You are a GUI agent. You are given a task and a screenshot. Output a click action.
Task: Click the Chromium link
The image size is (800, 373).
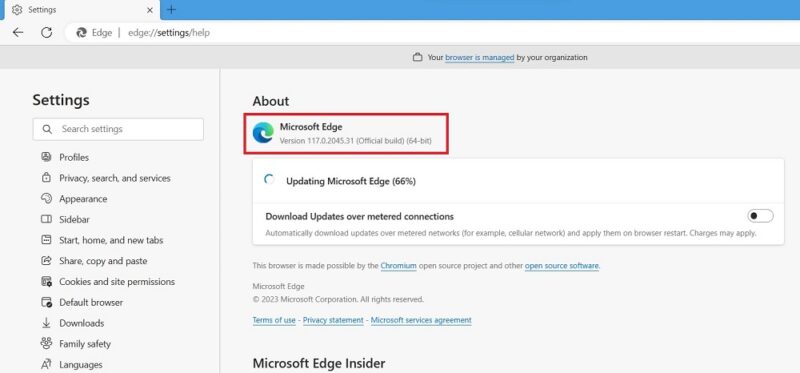tap(398, 266)
